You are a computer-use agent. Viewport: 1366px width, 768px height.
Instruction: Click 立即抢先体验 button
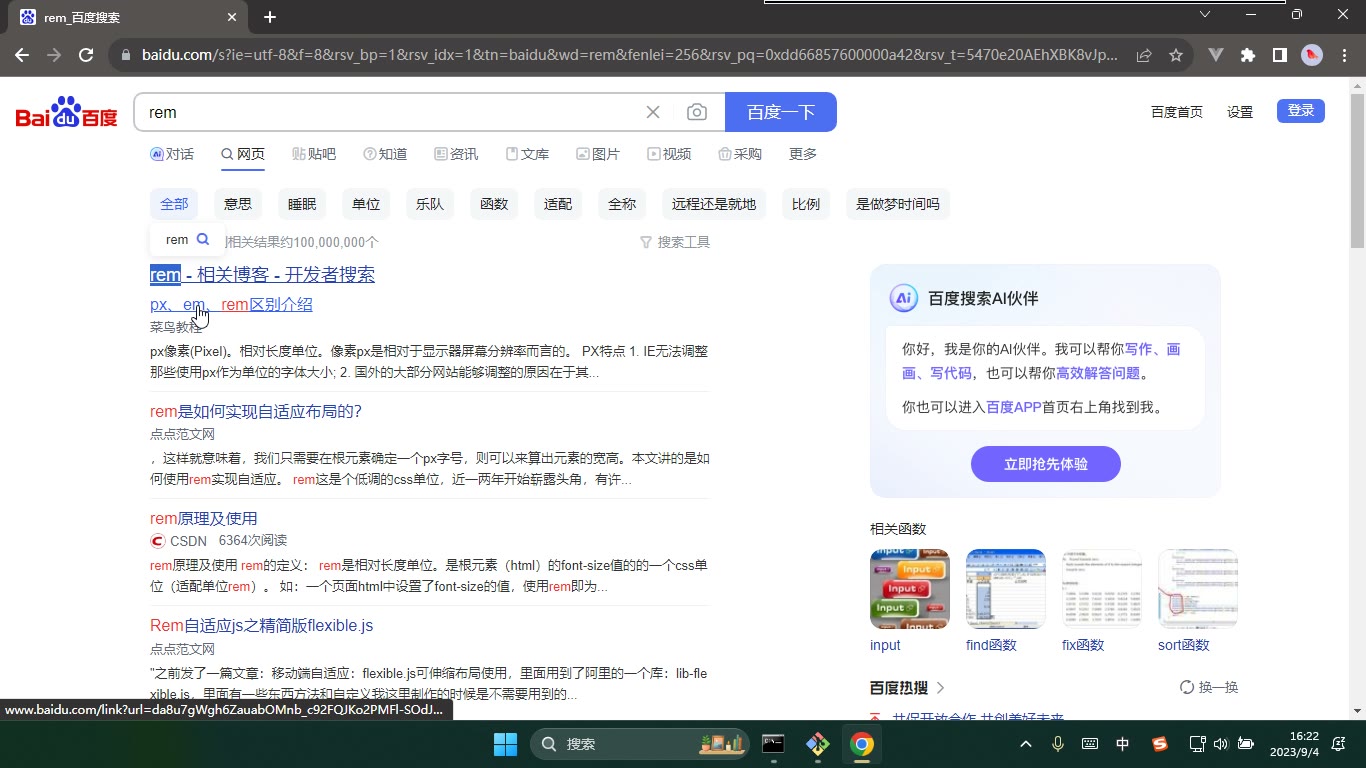[1046, 464]
